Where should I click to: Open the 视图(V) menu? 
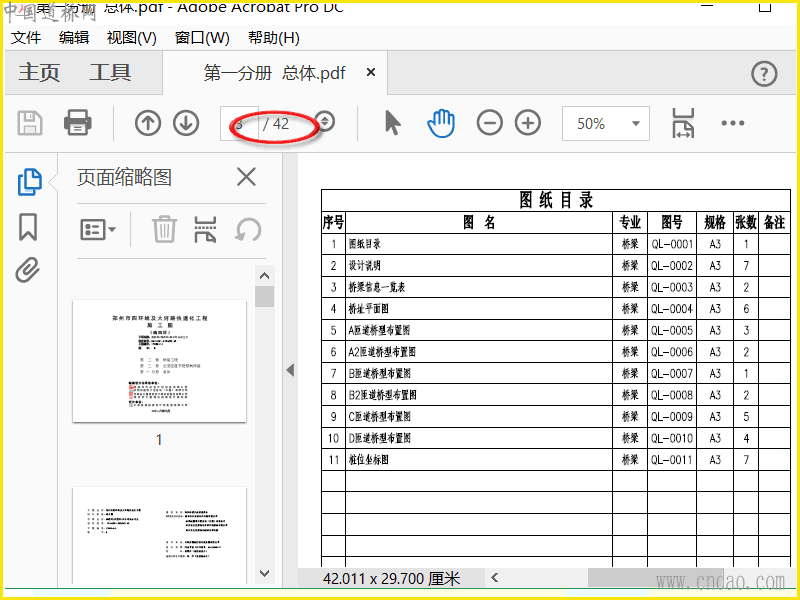tap(132, 38)
